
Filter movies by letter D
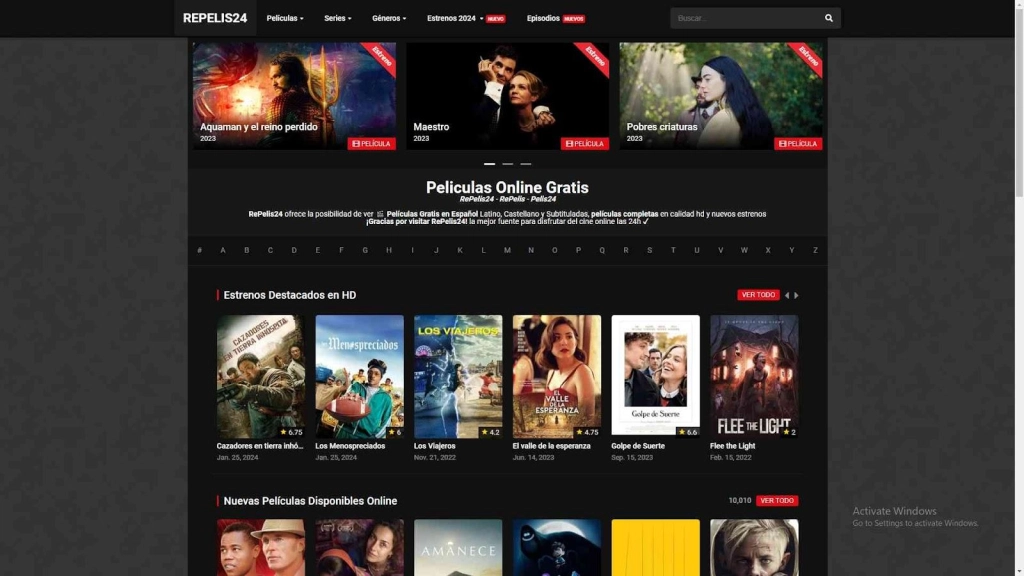pos(294,250)
